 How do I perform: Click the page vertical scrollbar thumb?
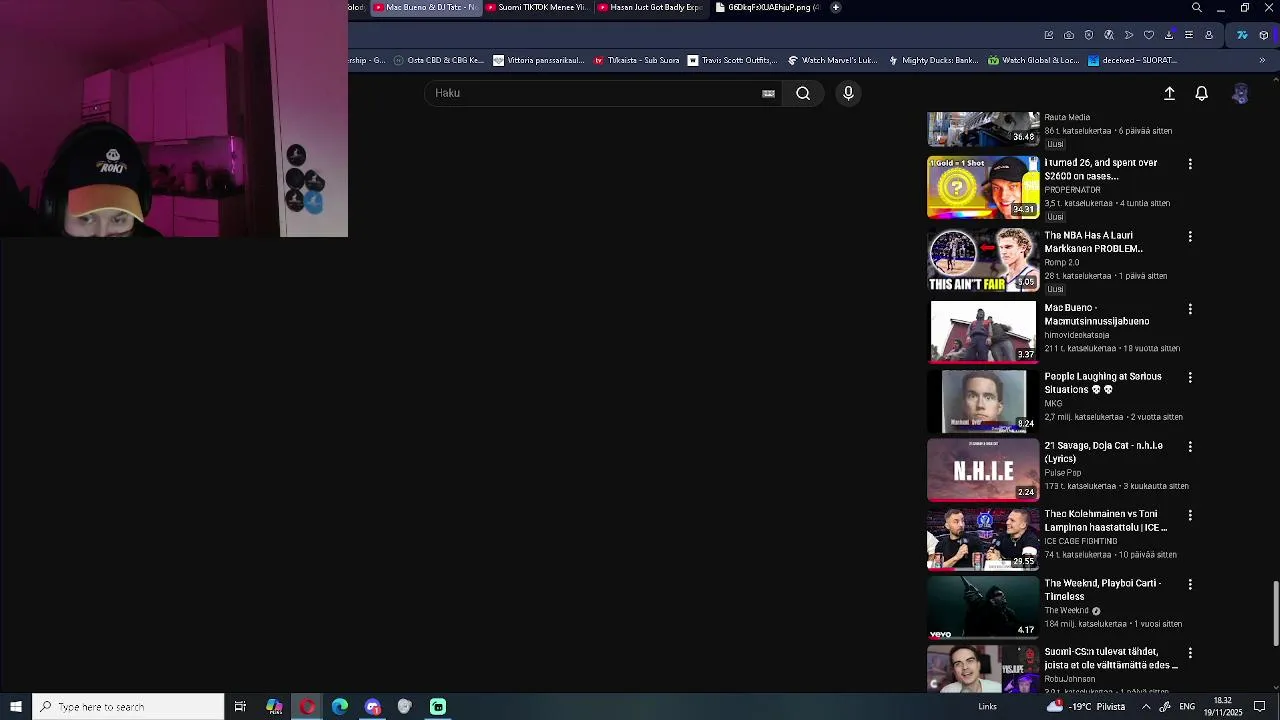[1275, 614]
